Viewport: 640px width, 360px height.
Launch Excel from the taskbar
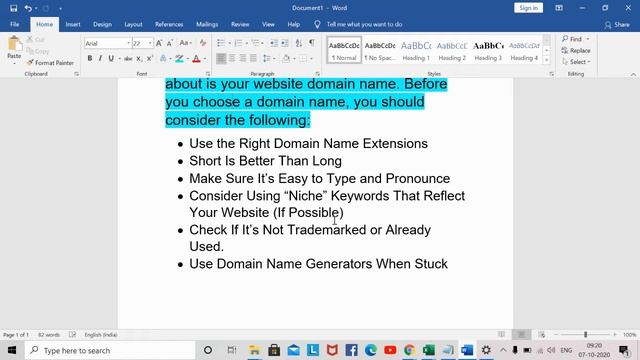click(x=429, y=350)
